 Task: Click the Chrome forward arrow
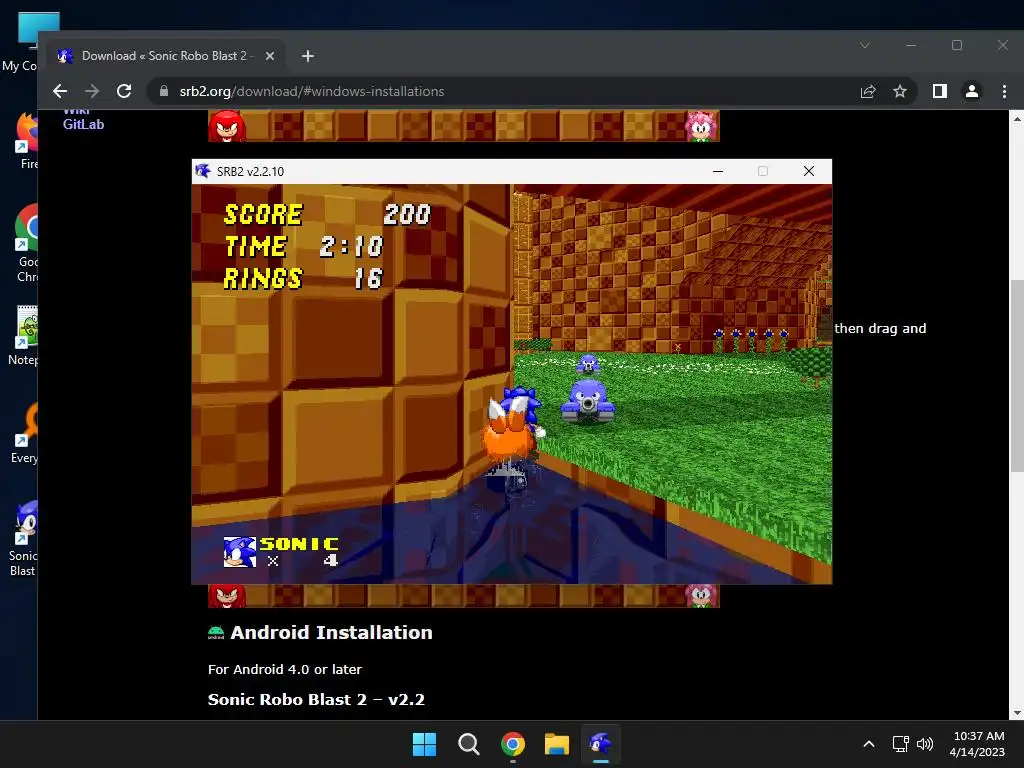pos(92,91)
